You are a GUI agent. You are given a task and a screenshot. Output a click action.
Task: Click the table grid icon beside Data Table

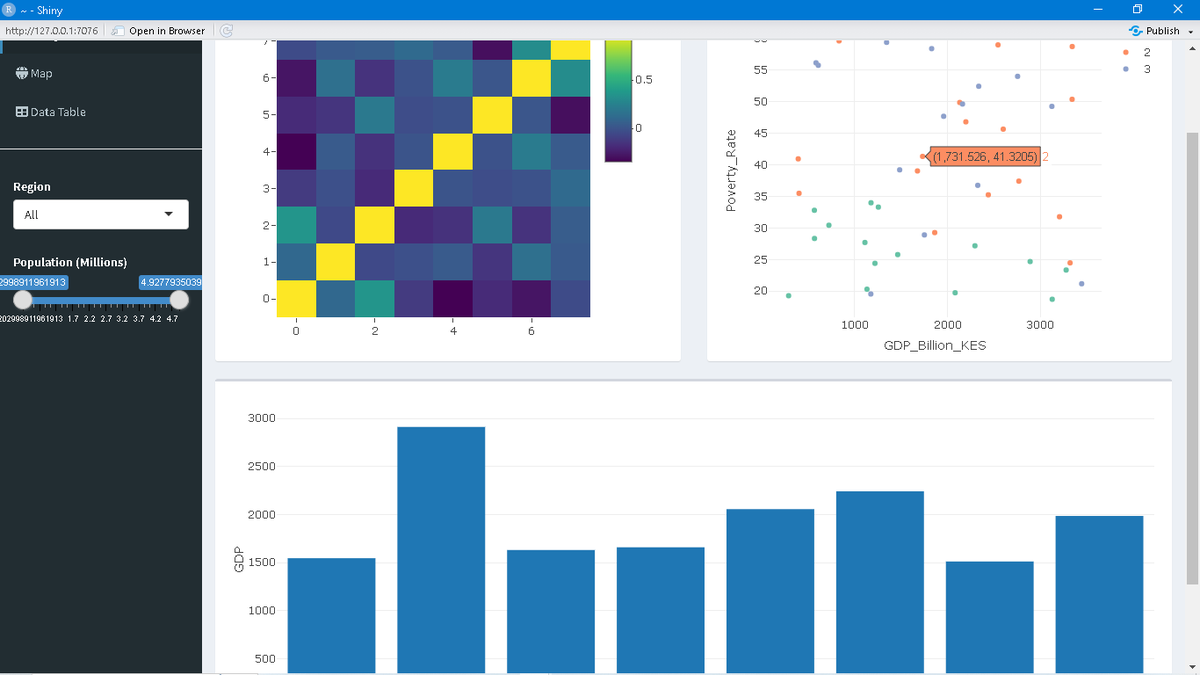tap(22, 112)
